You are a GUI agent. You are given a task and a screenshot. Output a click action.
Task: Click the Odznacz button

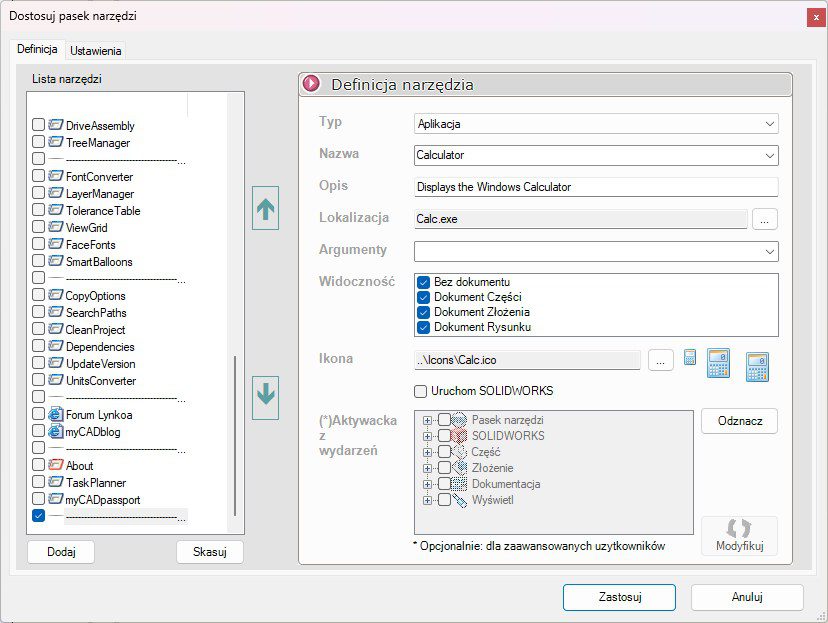coord(739,421)
